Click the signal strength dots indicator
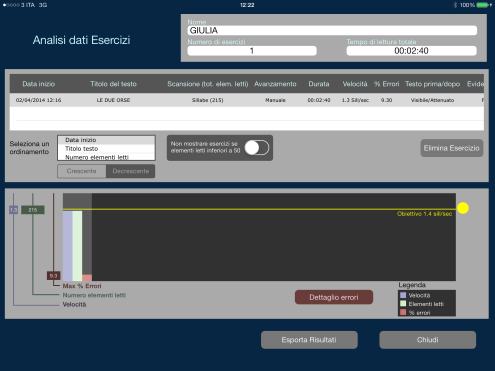 [11, 5]
